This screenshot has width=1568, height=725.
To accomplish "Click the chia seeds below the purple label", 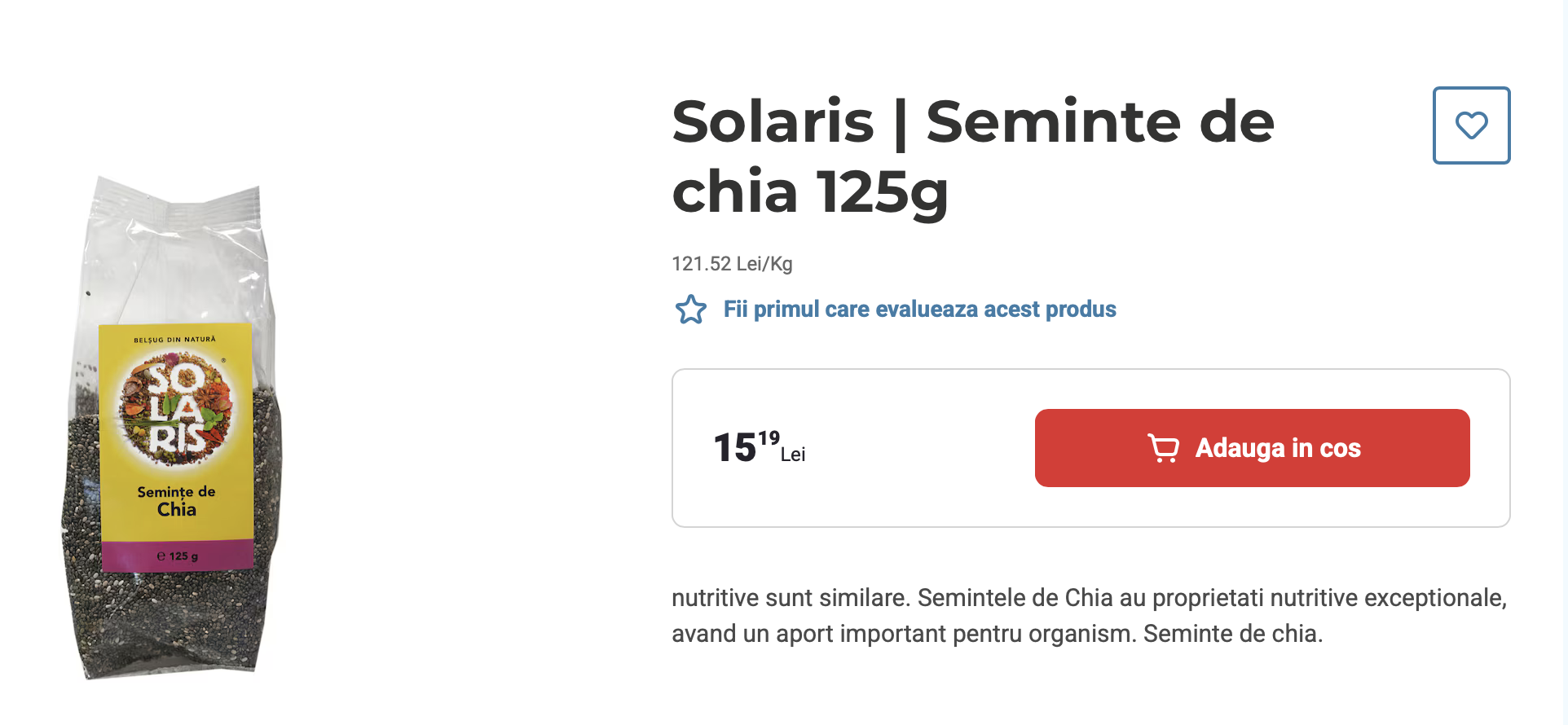I will click(x=175, y=619).
